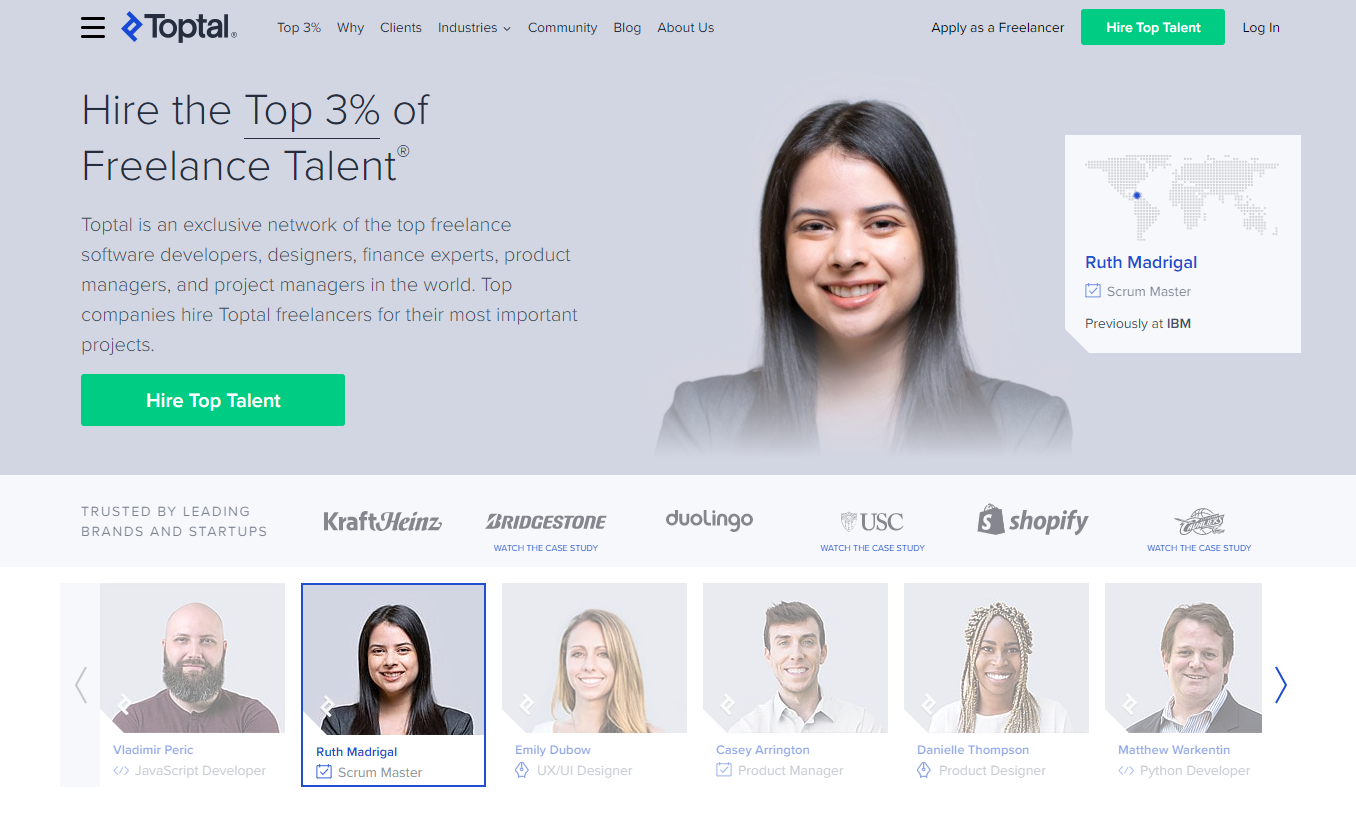Go to the Community nav item
Viewport: 1356px width, 822px height.
(563, 28)
